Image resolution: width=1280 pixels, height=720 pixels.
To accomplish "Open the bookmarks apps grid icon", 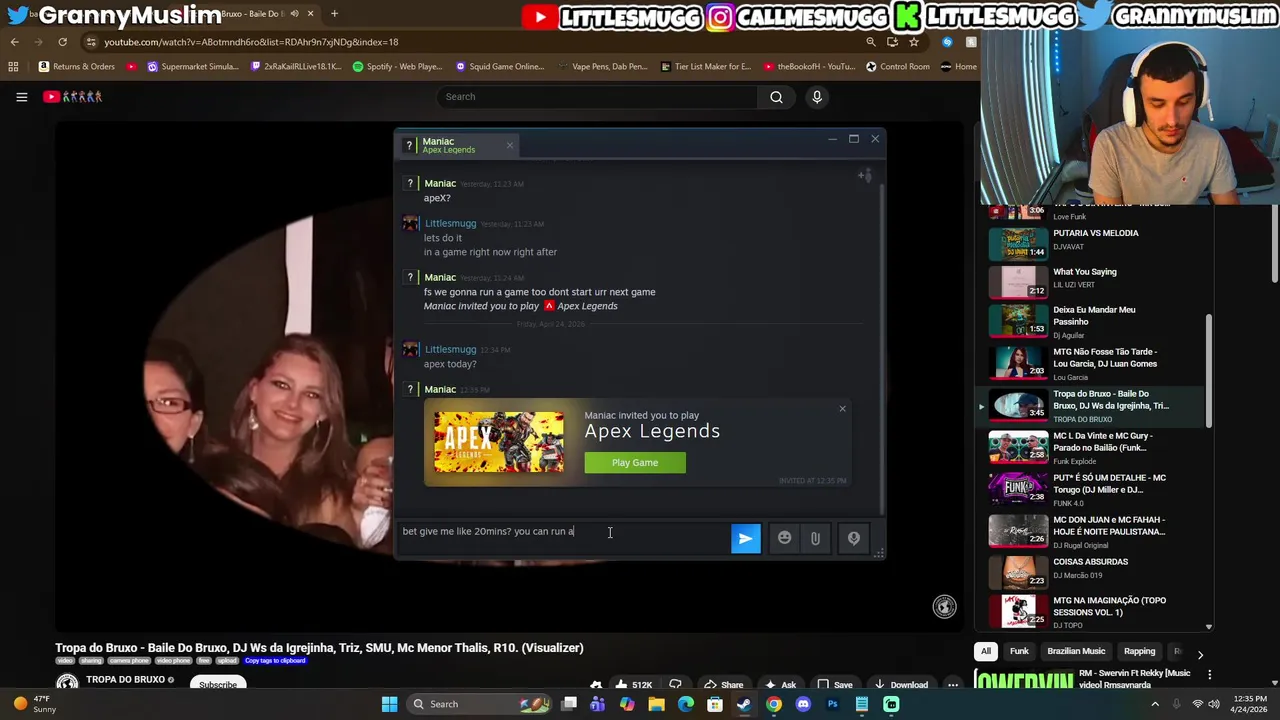I will [x=13, y=67].
